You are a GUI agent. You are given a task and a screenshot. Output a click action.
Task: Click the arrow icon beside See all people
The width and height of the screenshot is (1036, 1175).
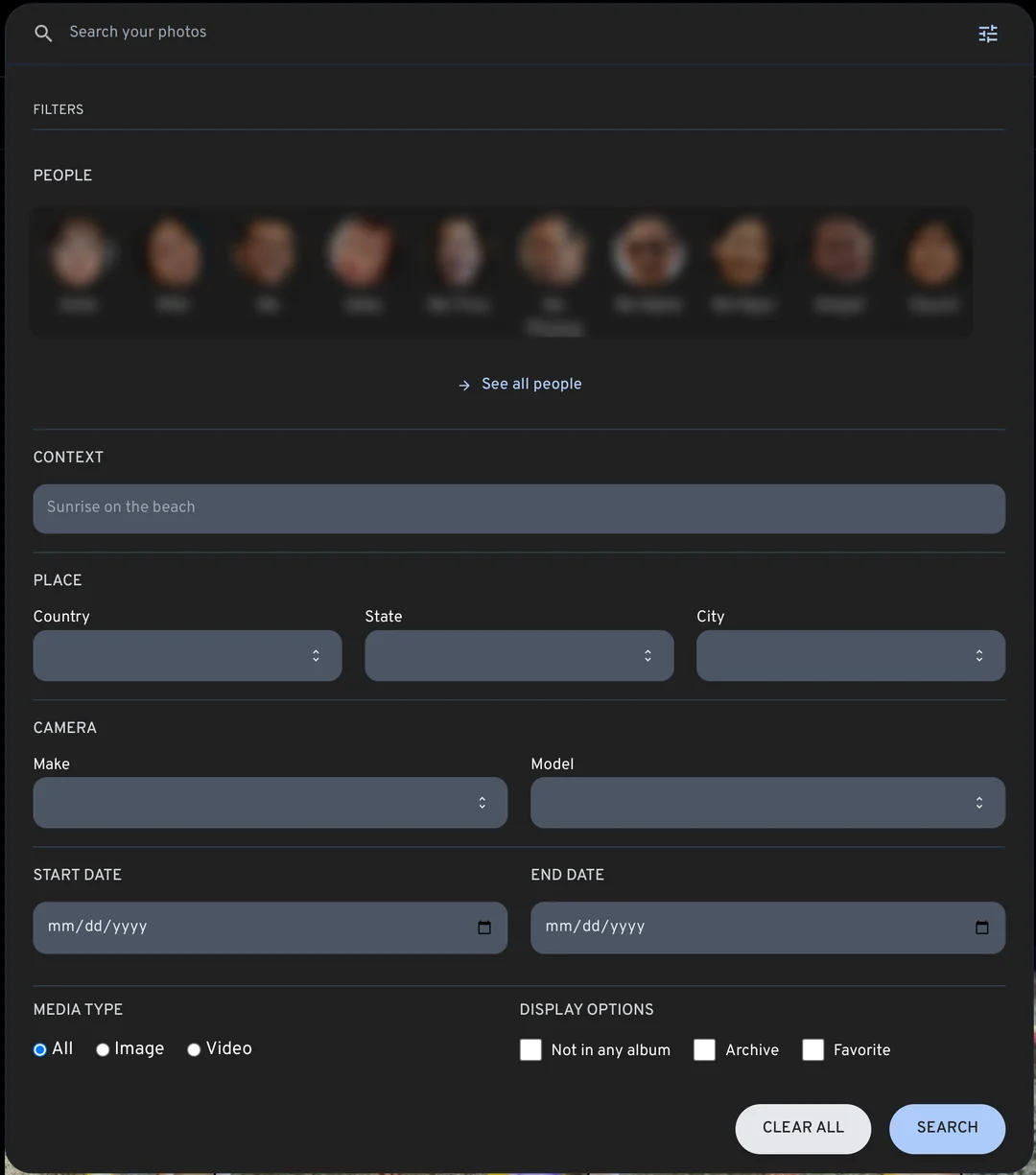tap(464, 385)
